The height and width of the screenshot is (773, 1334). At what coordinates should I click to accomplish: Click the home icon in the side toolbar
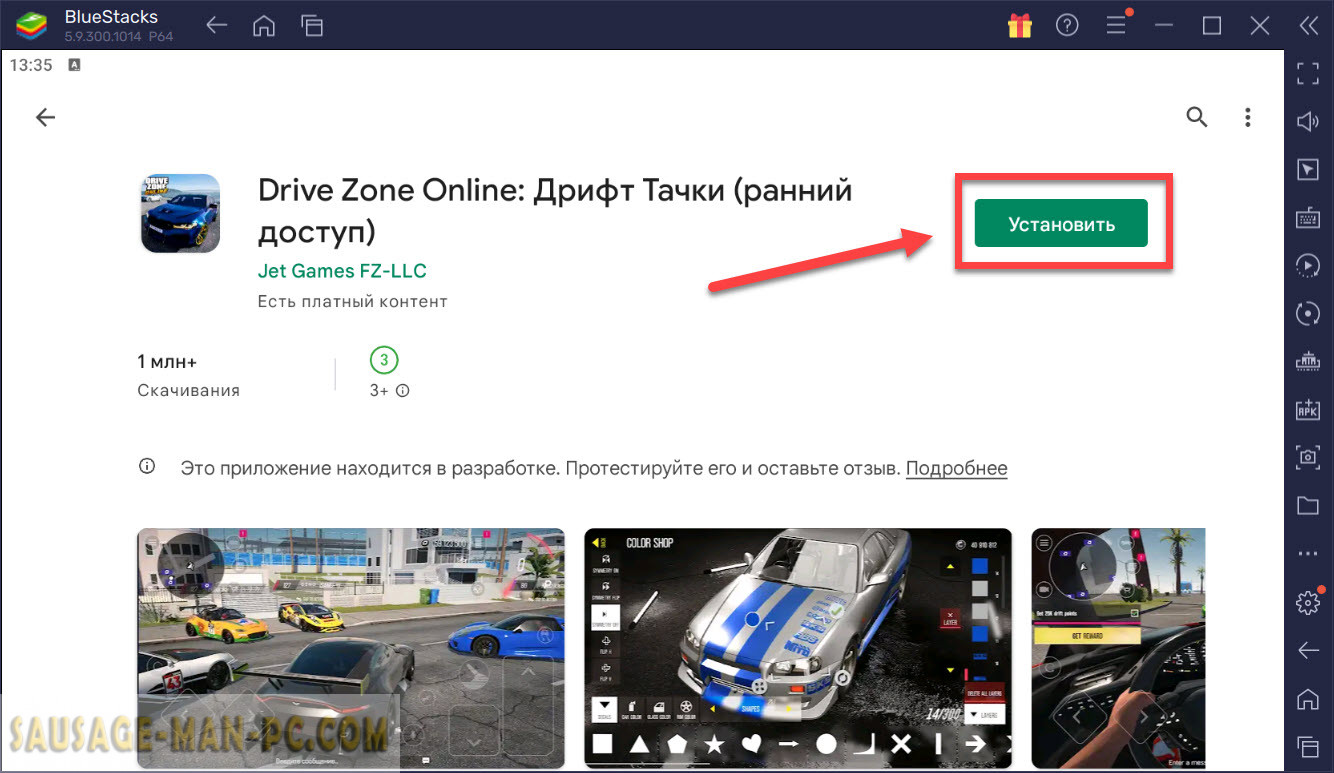pyautogui.click(x=1308, y=698)
